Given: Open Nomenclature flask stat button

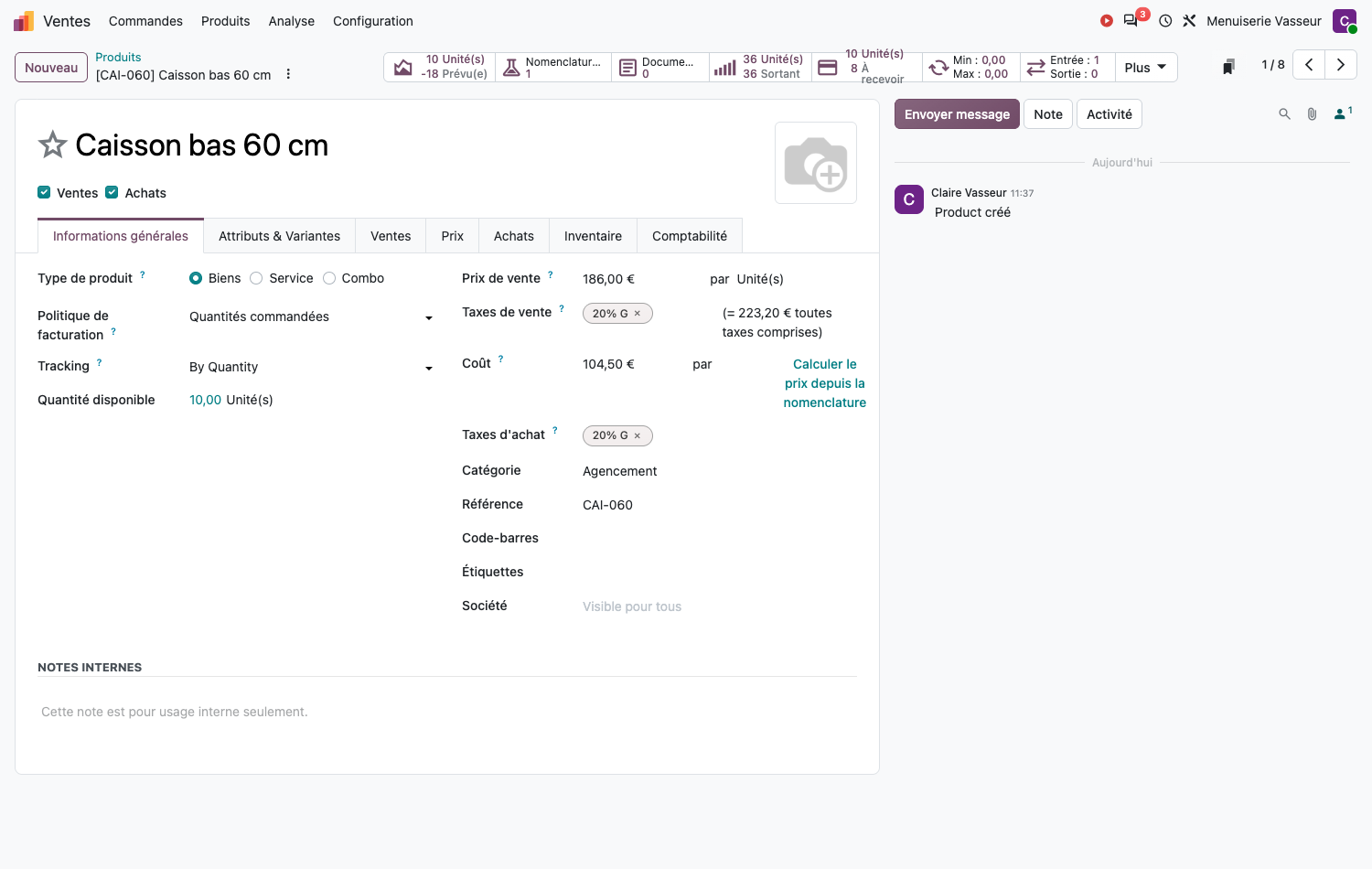Looking at the screenshot, I should [553, 67].
